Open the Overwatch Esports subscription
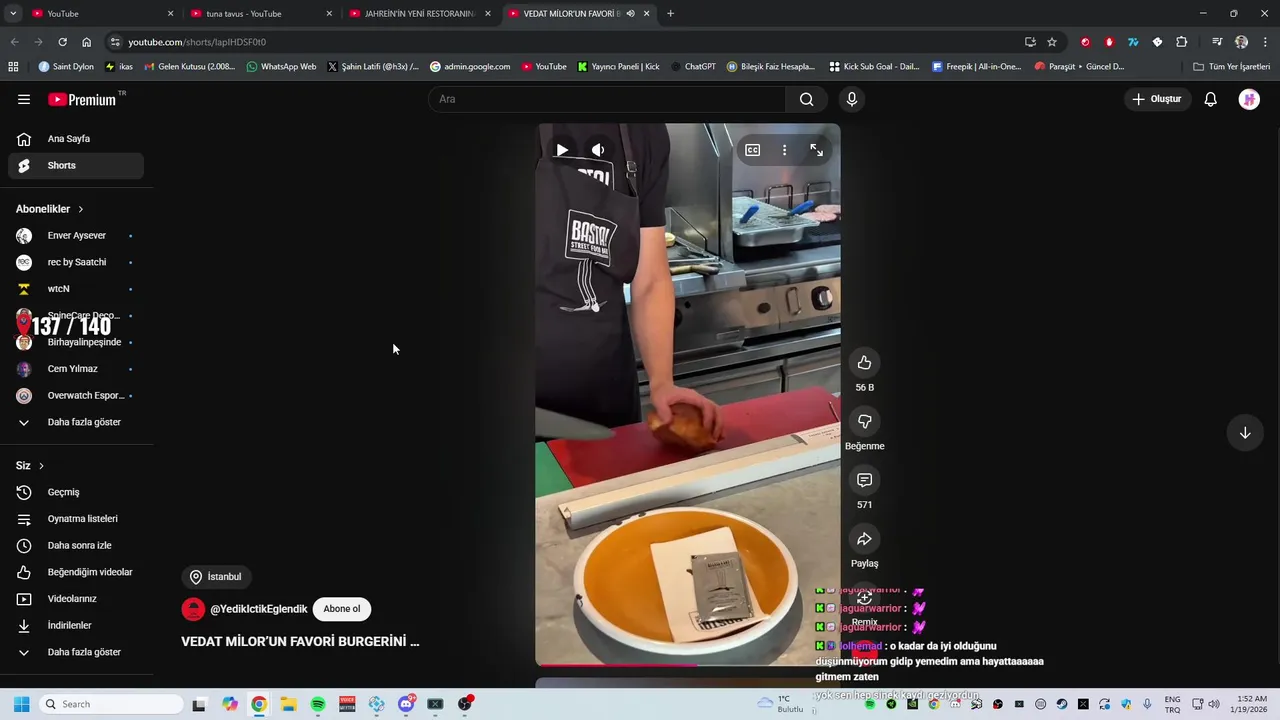Viewport: 1280px width, 720px height. pyautogui.click(x=76, y=395)
